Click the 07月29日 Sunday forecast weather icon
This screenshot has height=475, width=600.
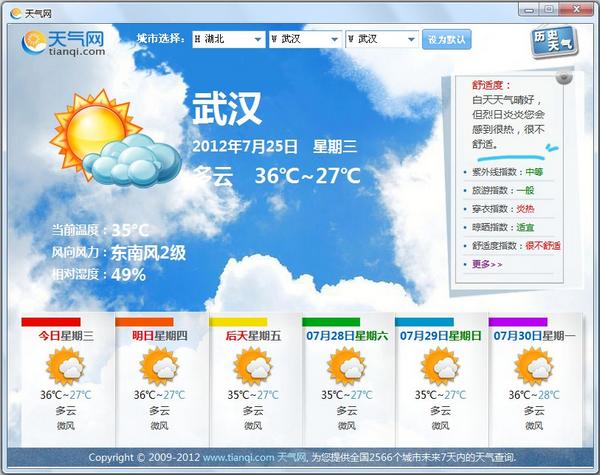point(440,367)
